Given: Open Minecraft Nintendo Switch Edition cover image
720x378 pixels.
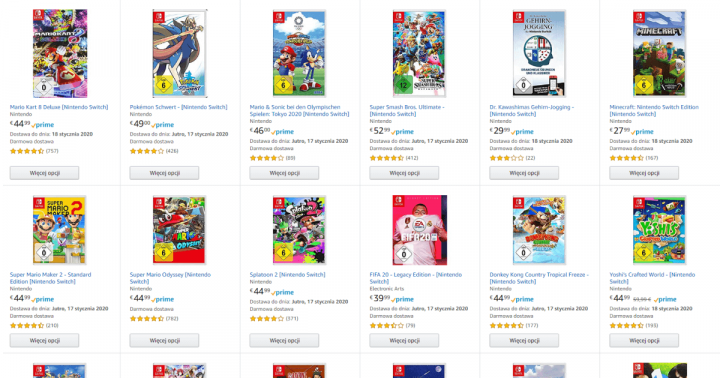Looking at the screenshot, I should click(x=659, y=53).
